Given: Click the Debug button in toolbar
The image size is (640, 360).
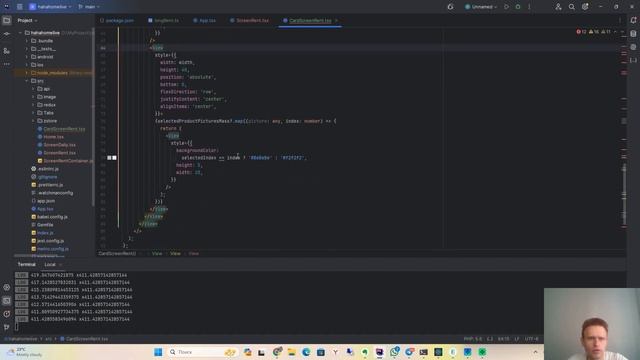Looking at the screenshot, I should tap(518, 7).
